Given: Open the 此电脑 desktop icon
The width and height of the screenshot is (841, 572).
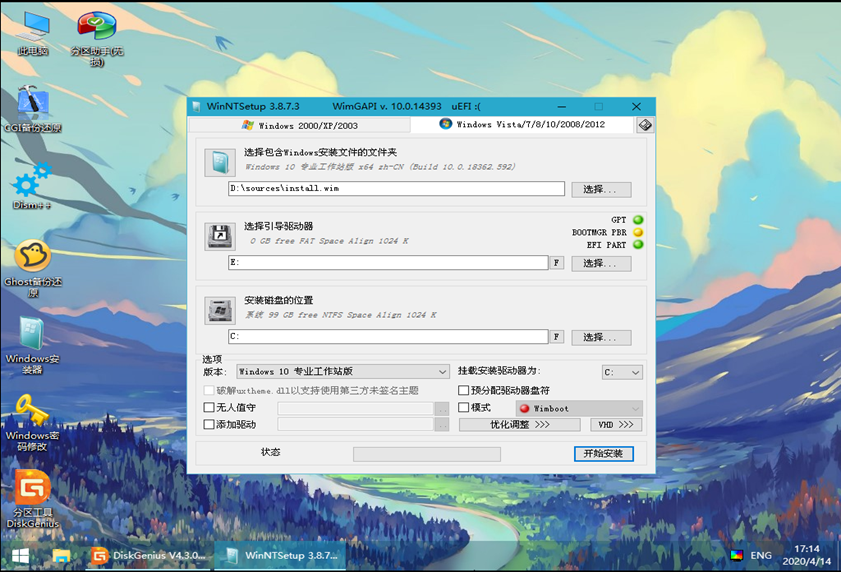Looking at the screenshot, I should (33, 34).
